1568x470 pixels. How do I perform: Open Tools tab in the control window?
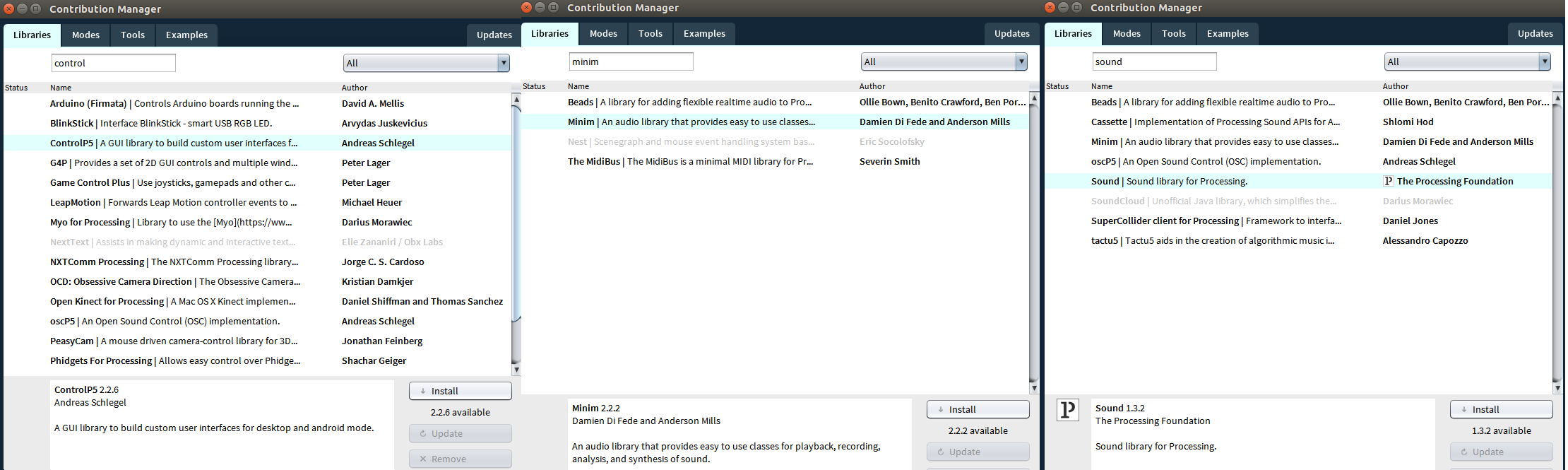pyautogui.click(x=133, y=35)
